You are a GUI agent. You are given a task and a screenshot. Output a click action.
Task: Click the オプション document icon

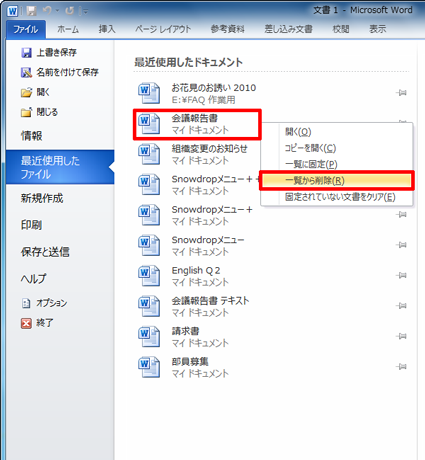click(26, 303)
